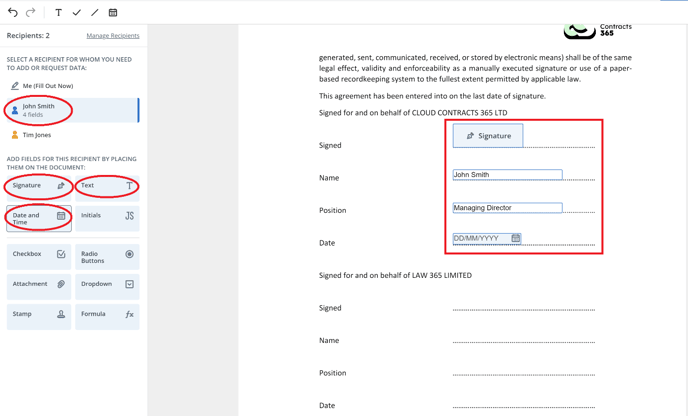Click 'Signed for and on behalf of CLOUD CONTRACTS 365 LTD'
The image size is (688, 416).
click(413, 113)
